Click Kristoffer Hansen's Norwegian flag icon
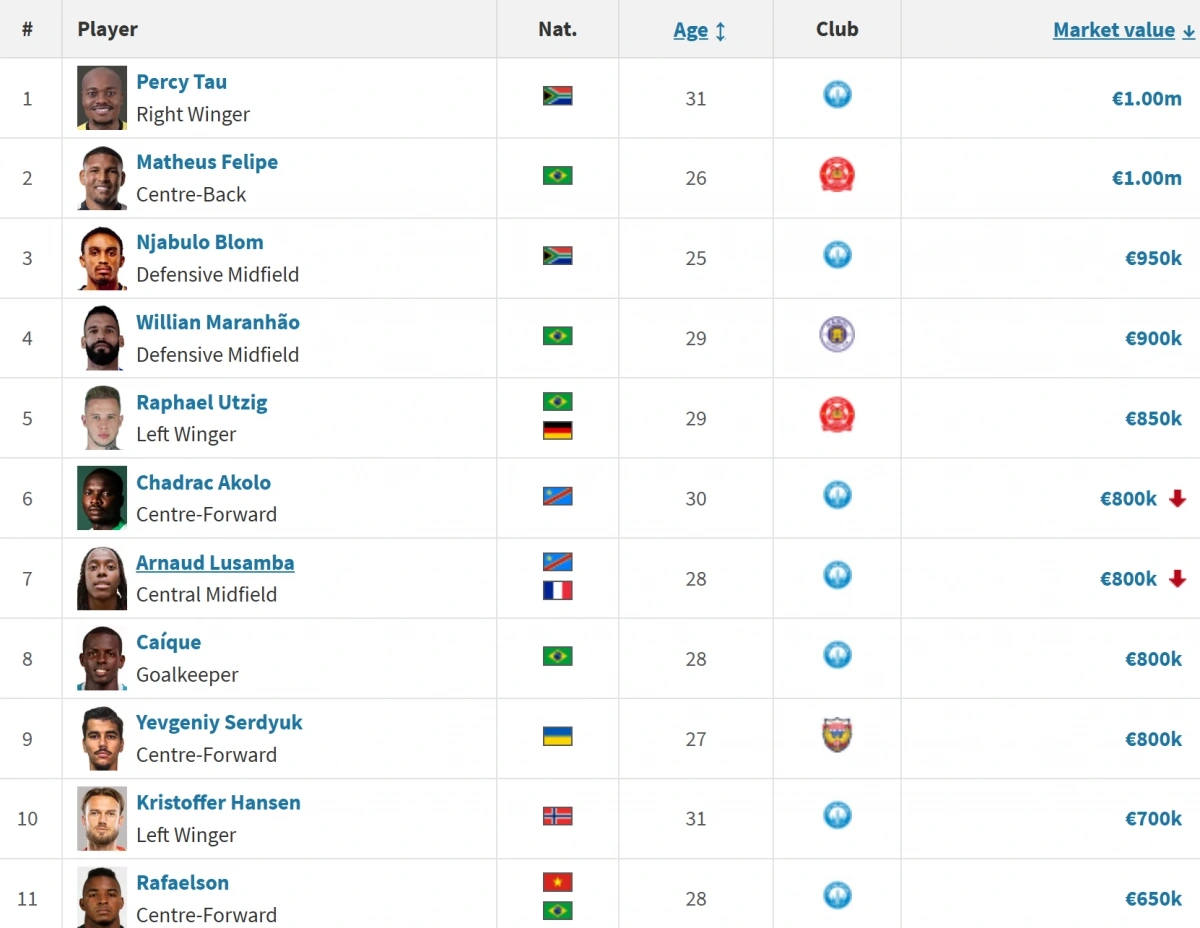Viewport: 1200px width, 928px height. 557,816
